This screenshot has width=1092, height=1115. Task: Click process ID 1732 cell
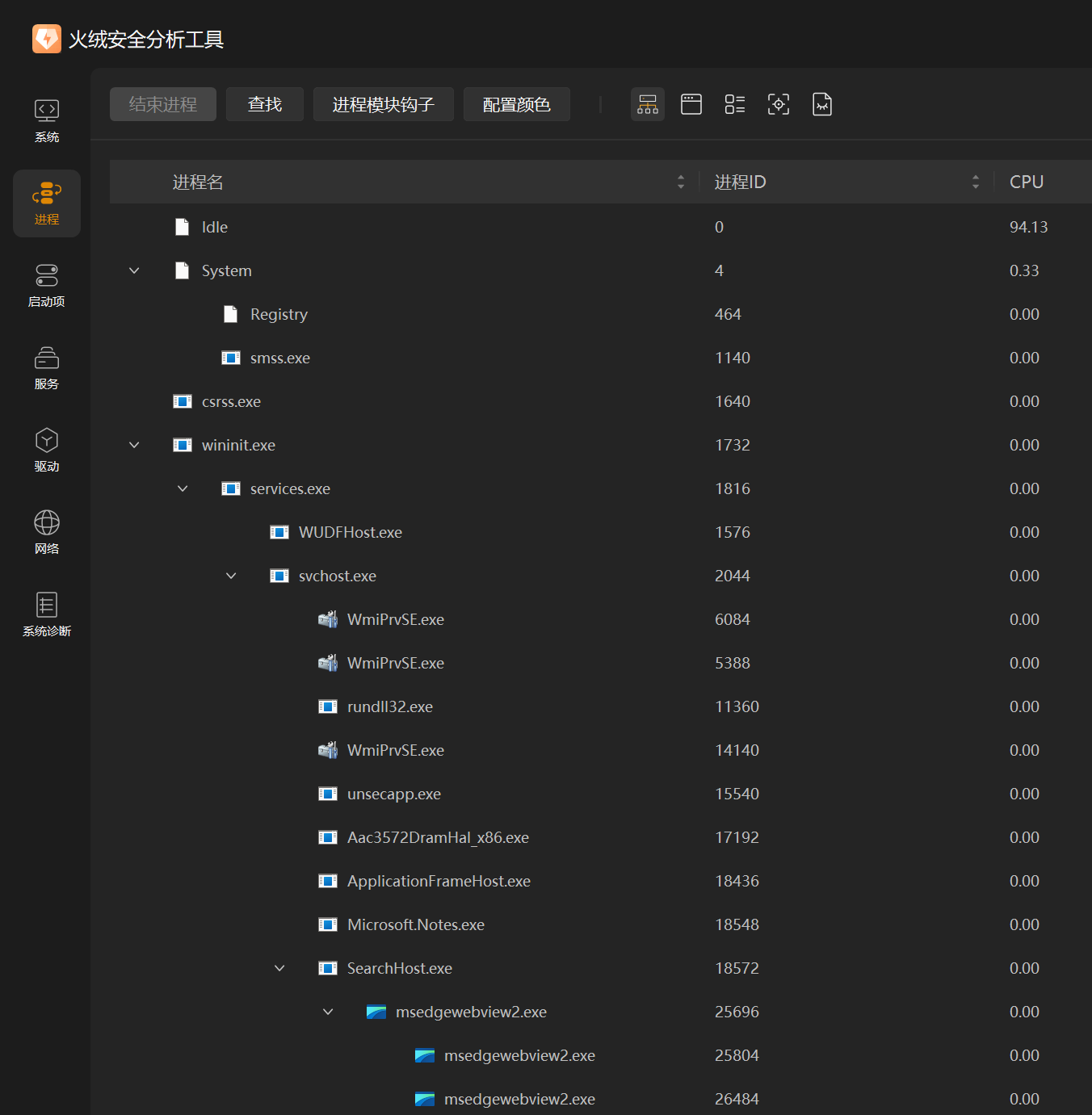point(733,445)
